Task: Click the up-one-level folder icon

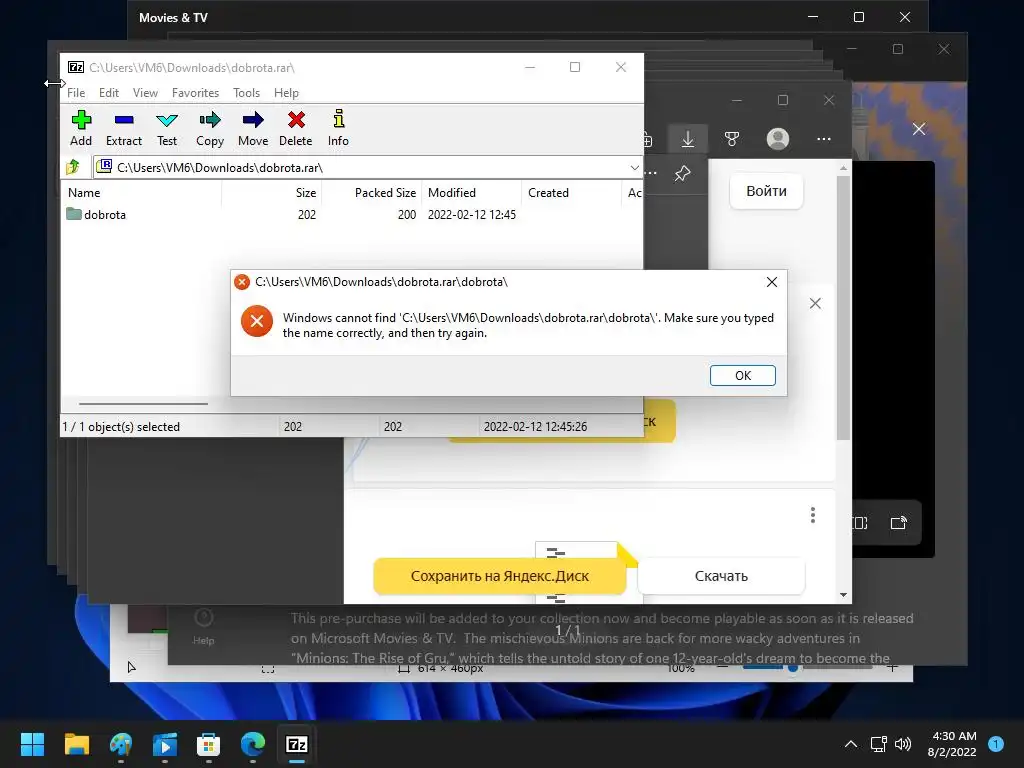Action: (73, 167)
